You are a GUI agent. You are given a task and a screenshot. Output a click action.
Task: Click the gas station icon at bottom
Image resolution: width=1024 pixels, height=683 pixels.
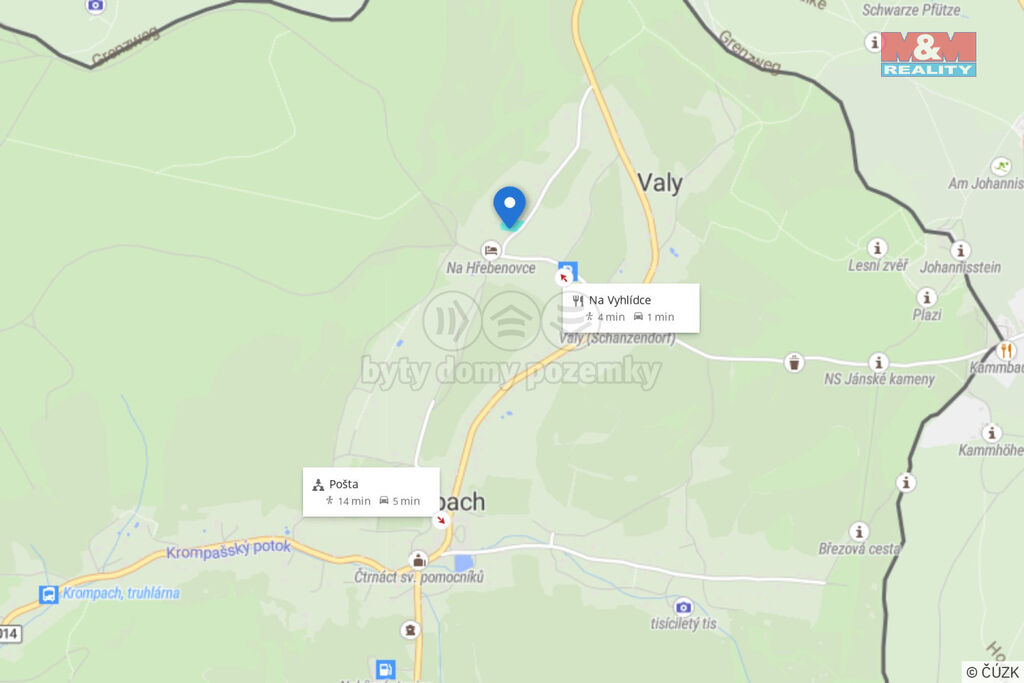tap(385, 669)
